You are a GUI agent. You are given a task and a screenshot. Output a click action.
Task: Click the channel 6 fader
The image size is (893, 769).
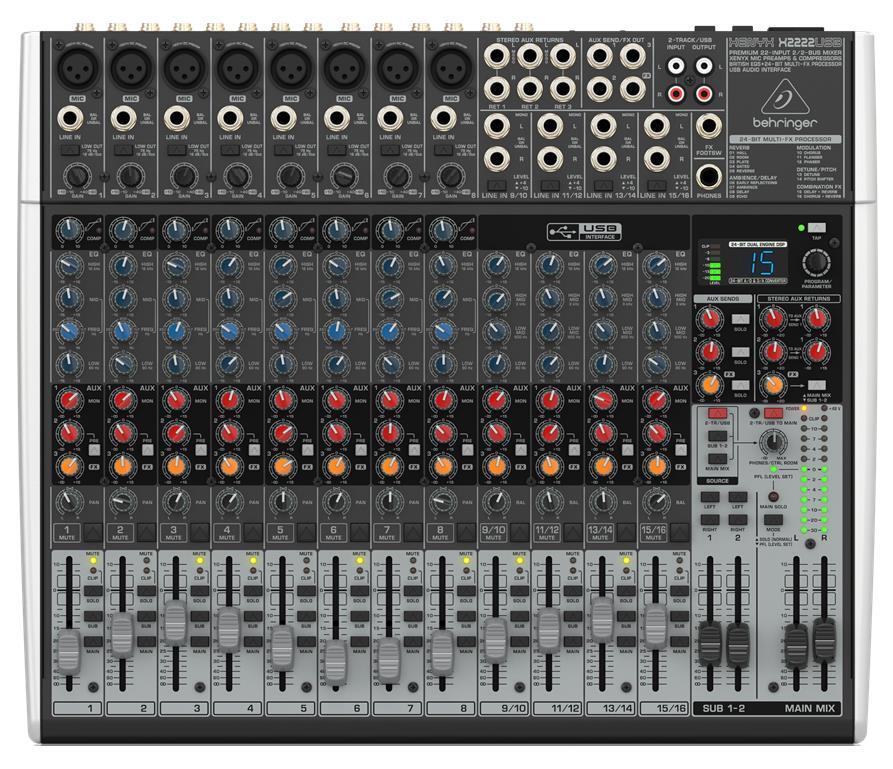click(x=336, y=662)
